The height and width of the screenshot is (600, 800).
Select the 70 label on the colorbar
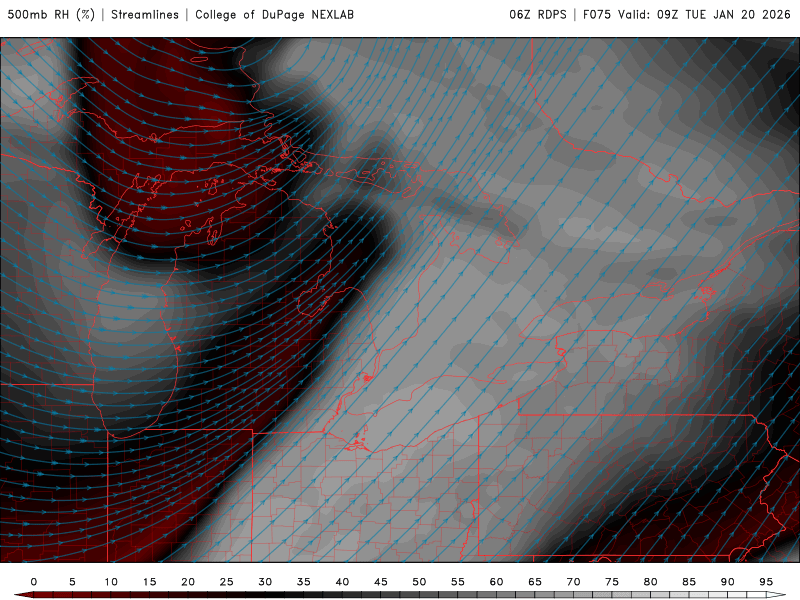click(573, 582)
